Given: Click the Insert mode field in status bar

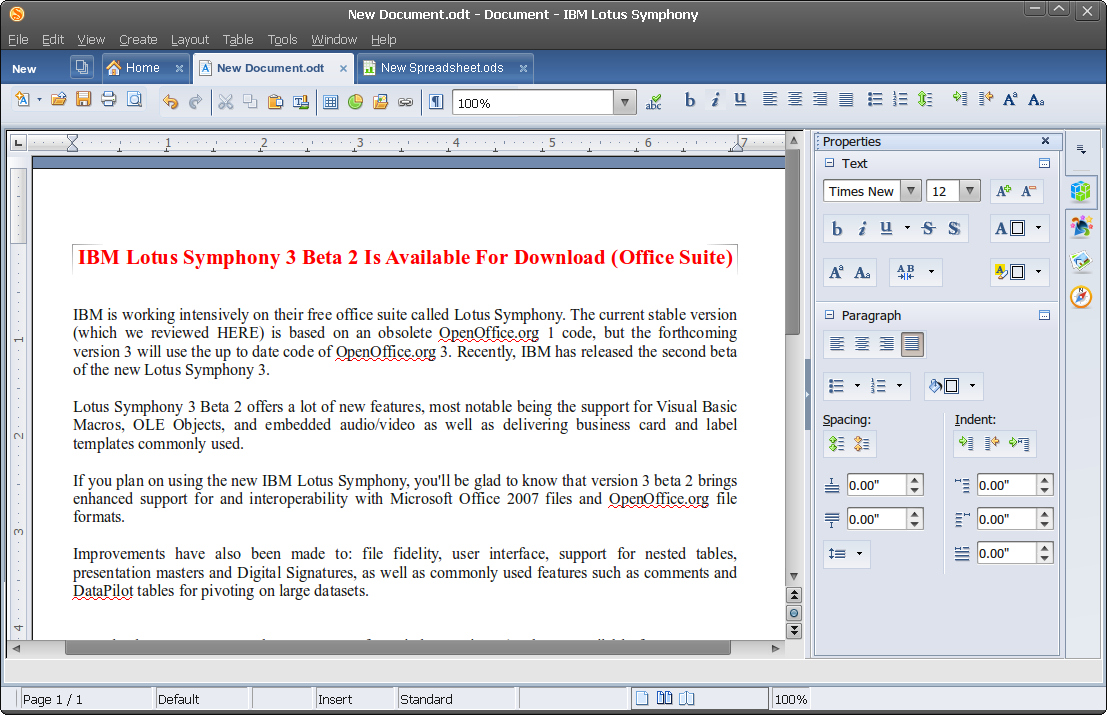Looking at the screenshot, I should (x=354, y=699).
